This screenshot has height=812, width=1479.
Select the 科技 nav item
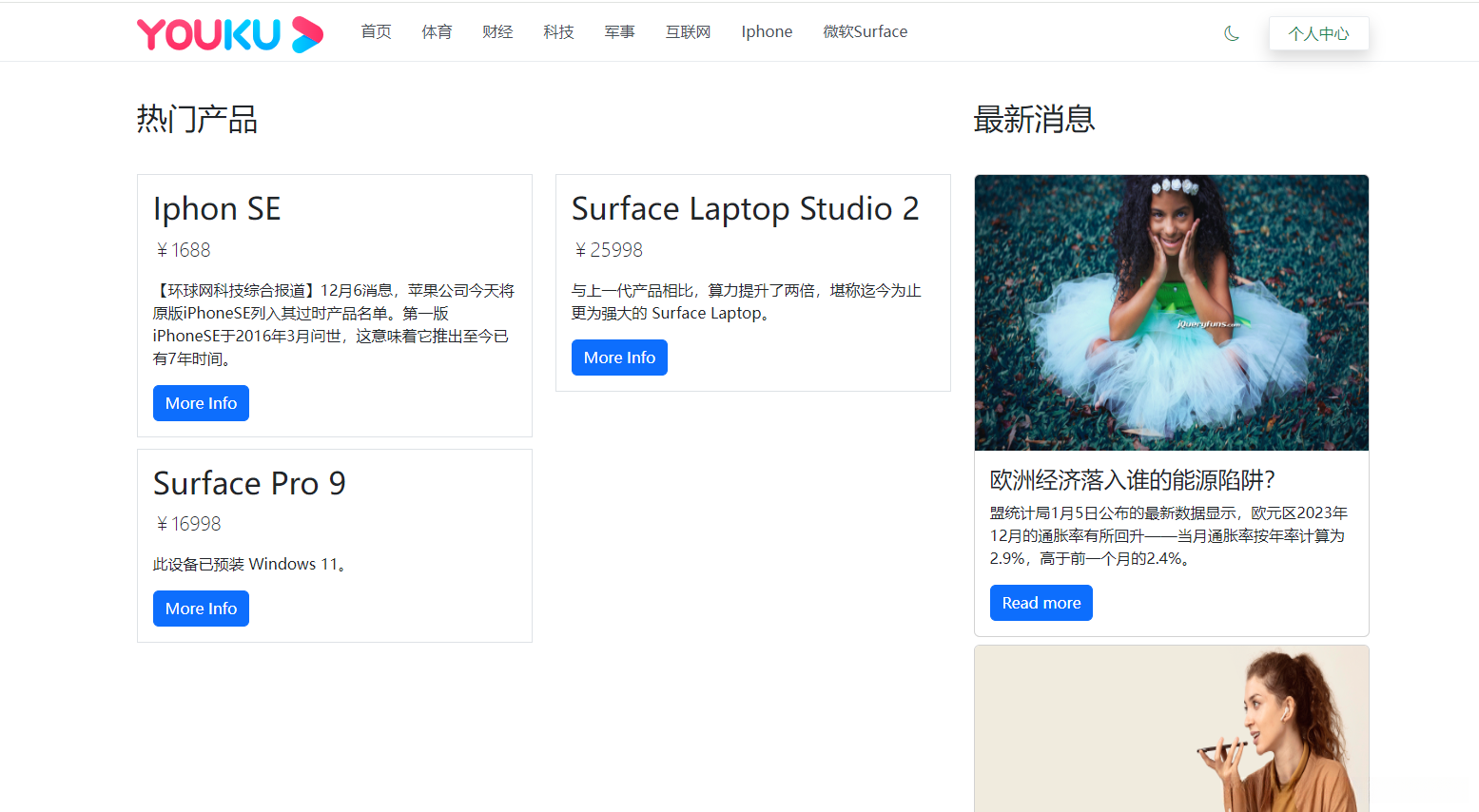point(559,31)
